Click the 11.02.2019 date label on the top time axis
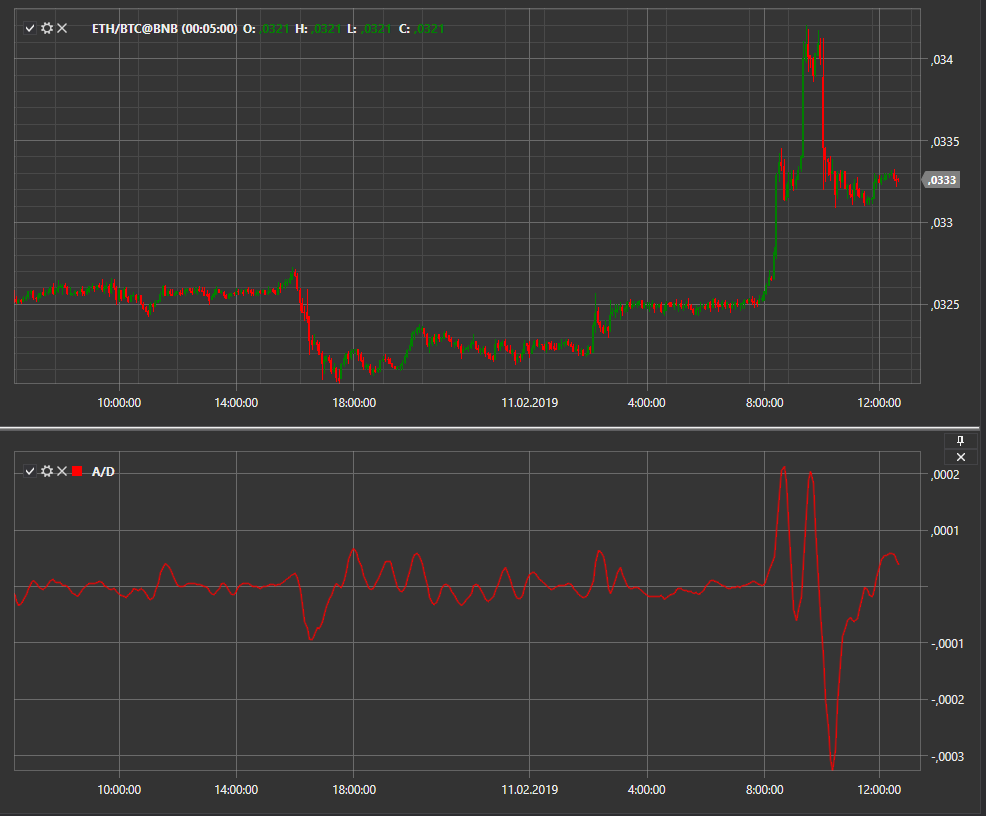This screenshot has height=816, width=986. [529, 403]
